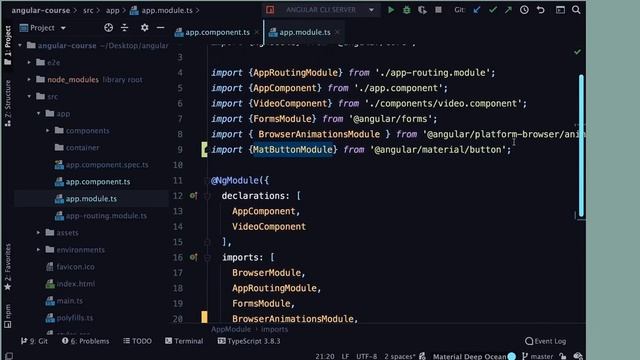Open the Terminal tool window

184,341
